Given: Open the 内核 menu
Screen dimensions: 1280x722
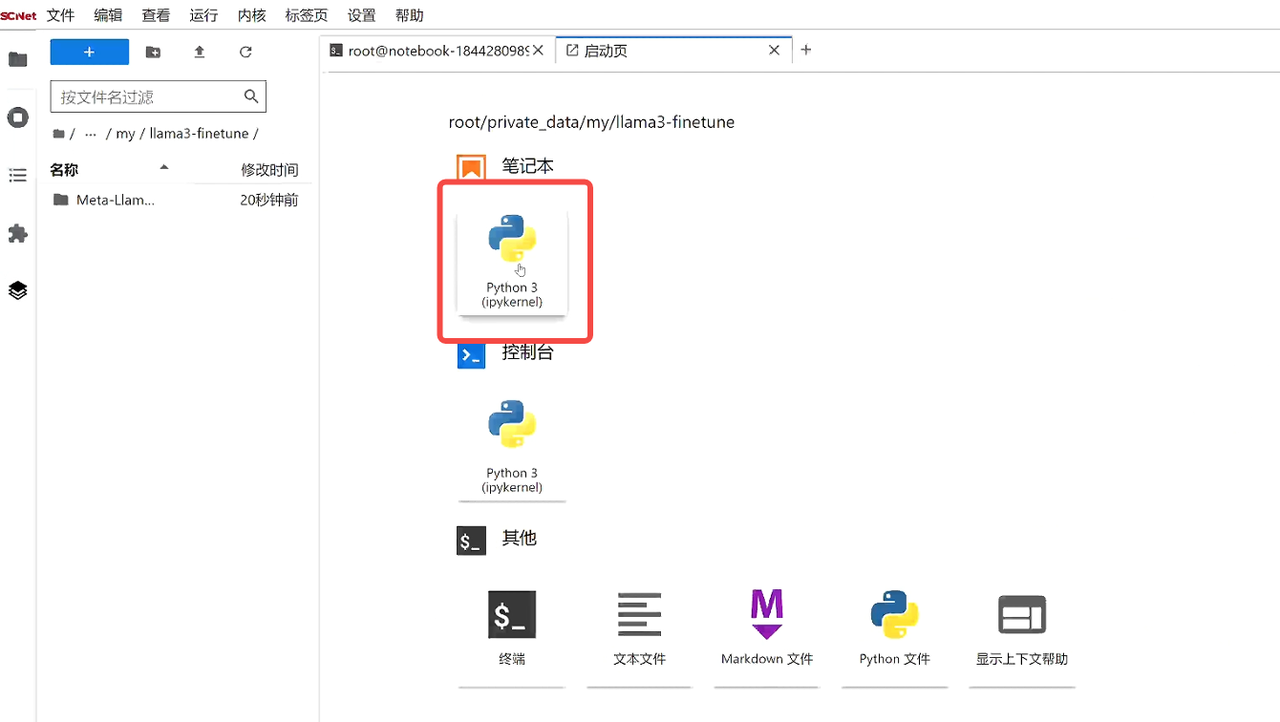Looking at the screenshot, I should [x=251, y=15].
